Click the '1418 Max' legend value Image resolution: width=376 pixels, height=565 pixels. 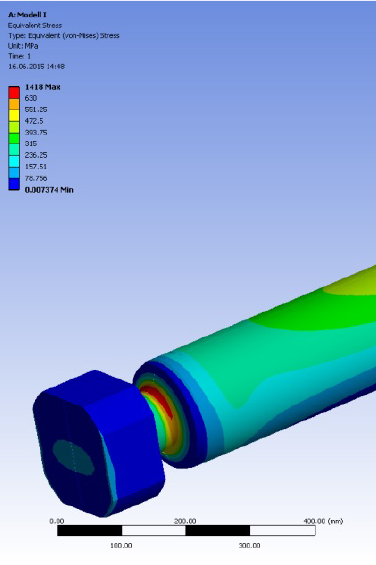coord(43,87)
